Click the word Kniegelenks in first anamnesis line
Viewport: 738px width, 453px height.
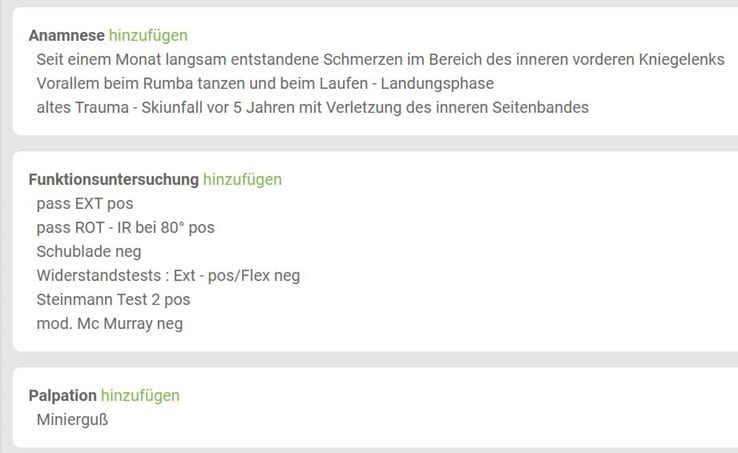coord(681,60)
